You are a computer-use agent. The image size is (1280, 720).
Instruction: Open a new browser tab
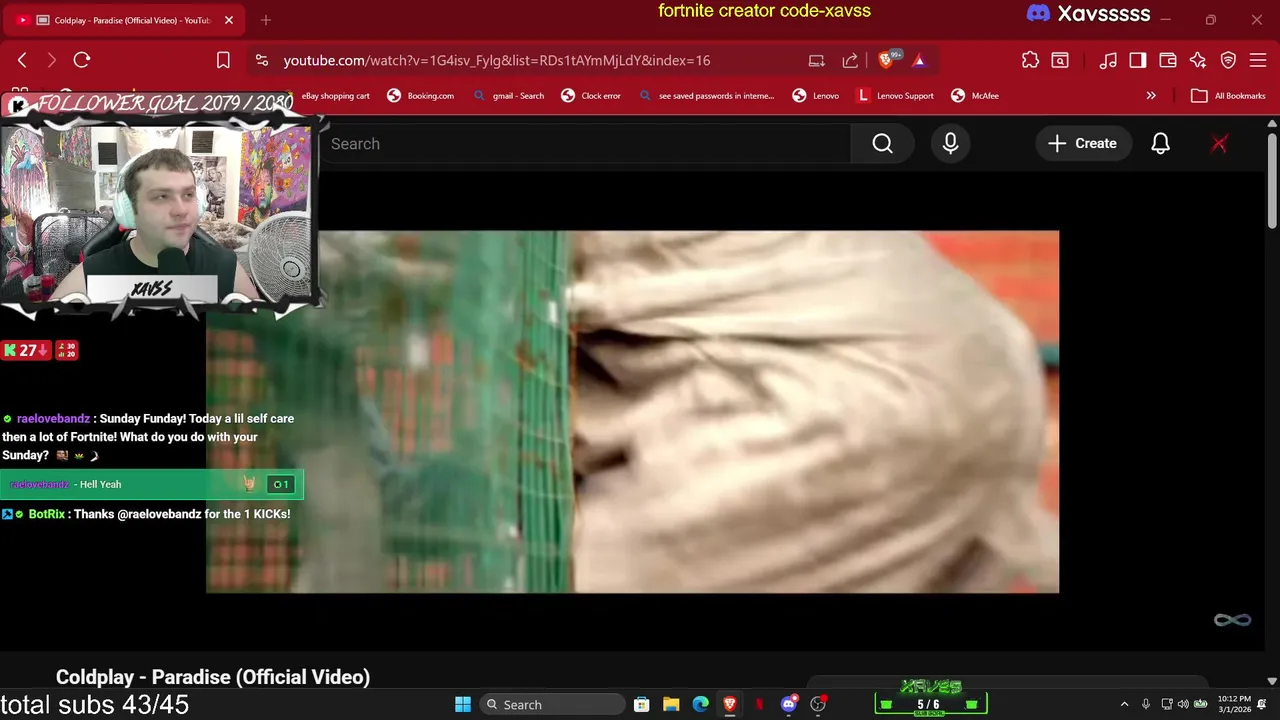(266, 20)
